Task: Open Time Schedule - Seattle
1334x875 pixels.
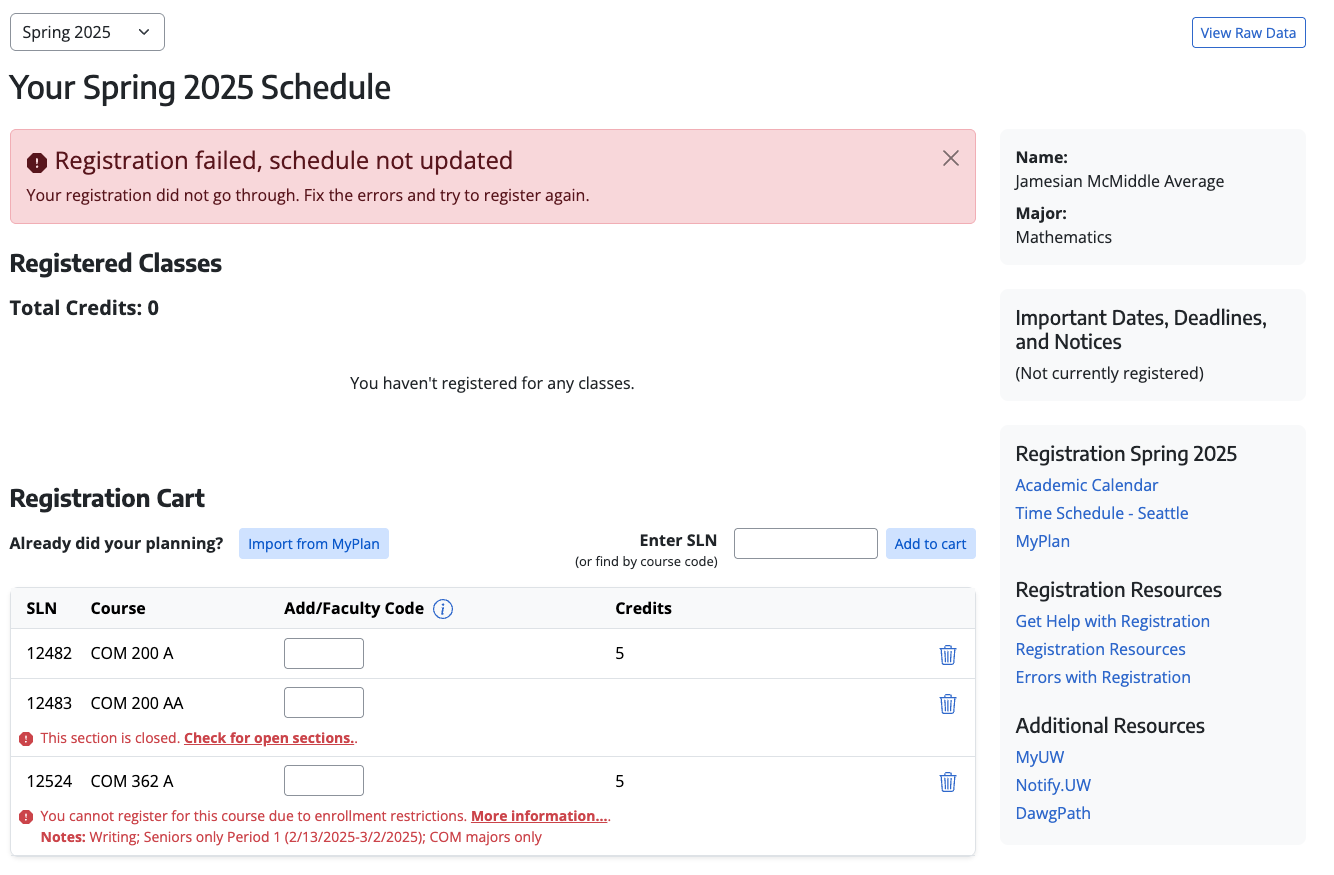Action: coord(1101,512)
